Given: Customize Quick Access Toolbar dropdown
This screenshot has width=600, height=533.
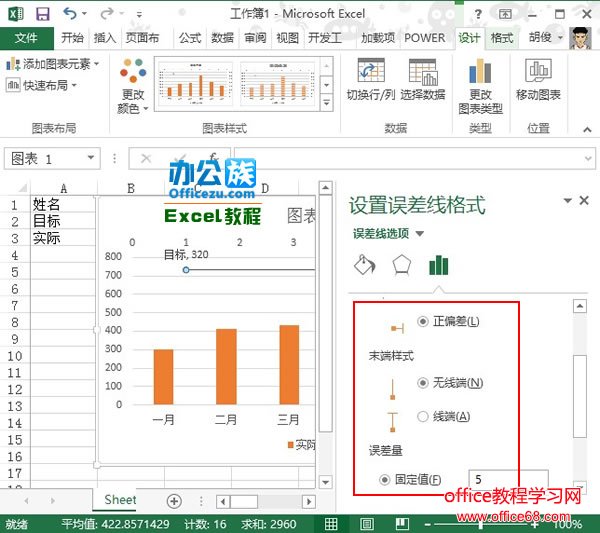Looking at the screenshot, I should pyautogui.click(x=139, y=15).
